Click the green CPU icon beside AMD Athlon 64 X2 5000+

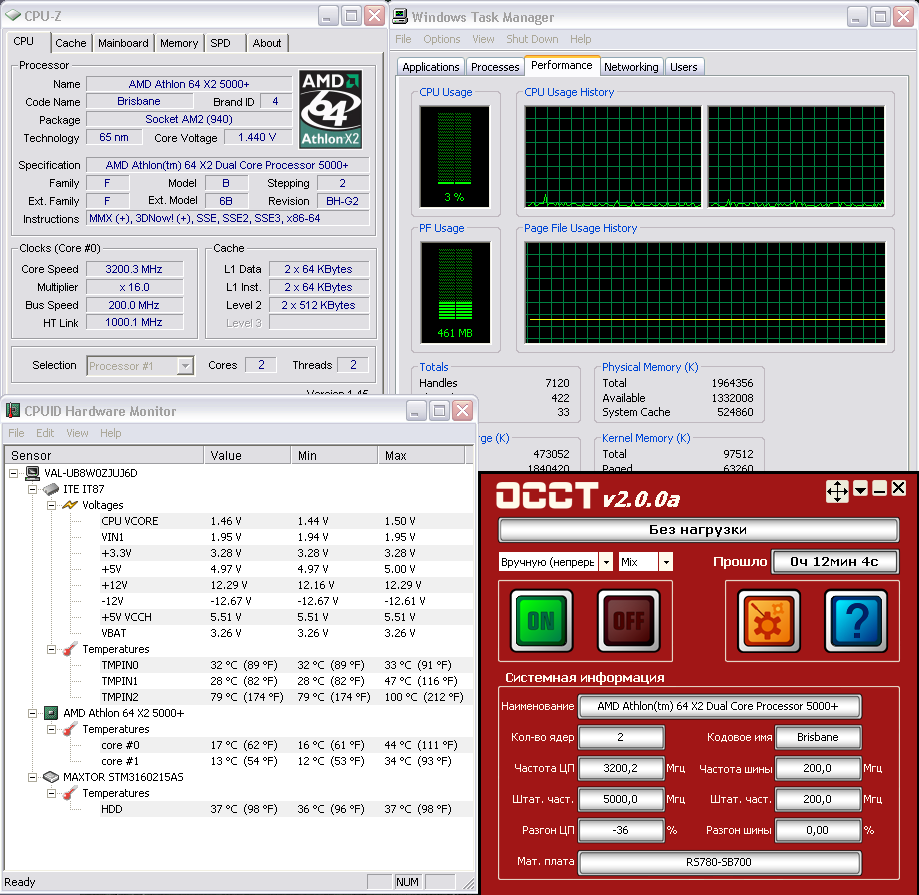pos(52,713)
